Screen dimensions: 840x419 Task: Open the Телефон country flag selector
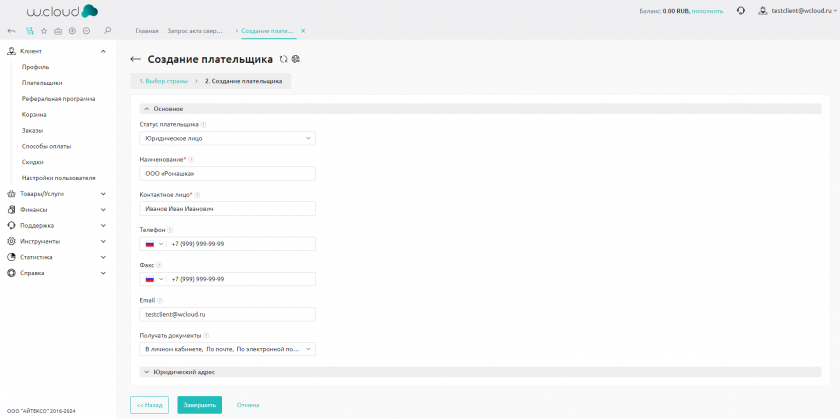[154, 244]
